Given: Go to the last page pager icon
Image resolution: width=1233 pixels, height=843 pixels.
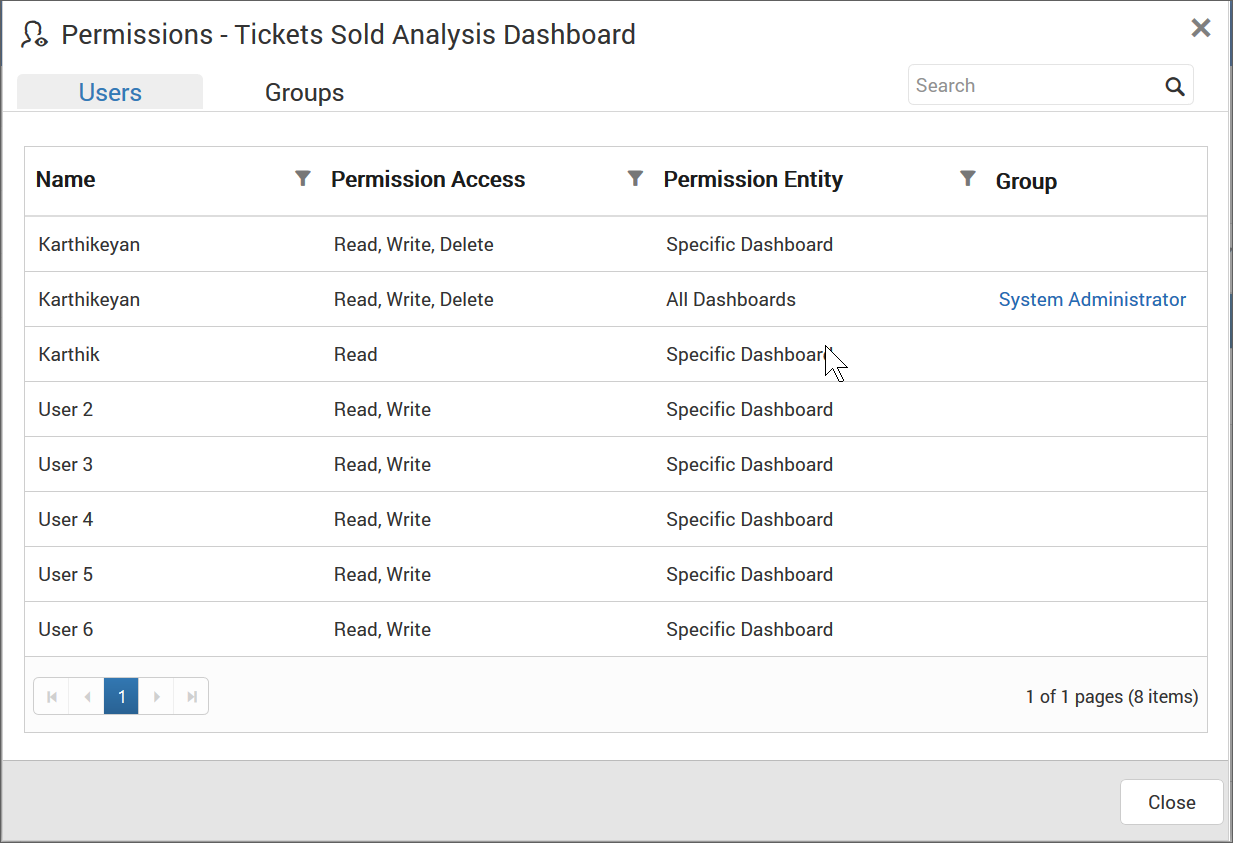Looking at the screenshot, I should (x=191, y=696).
